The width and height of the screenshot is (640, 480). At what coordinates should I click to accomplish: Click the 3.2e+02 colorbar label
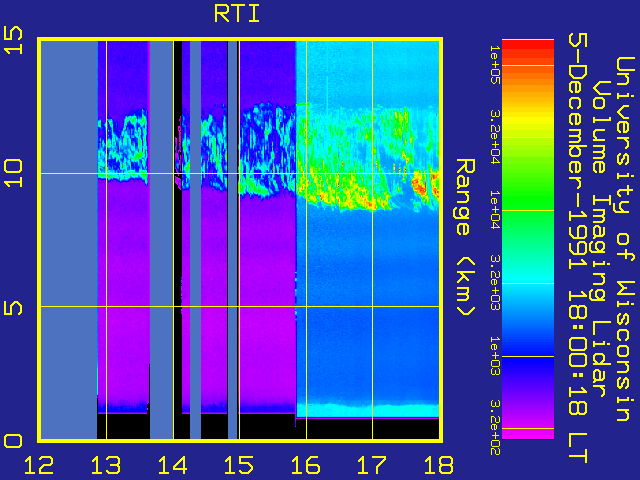pyautogui.click(x=495, y=427)
